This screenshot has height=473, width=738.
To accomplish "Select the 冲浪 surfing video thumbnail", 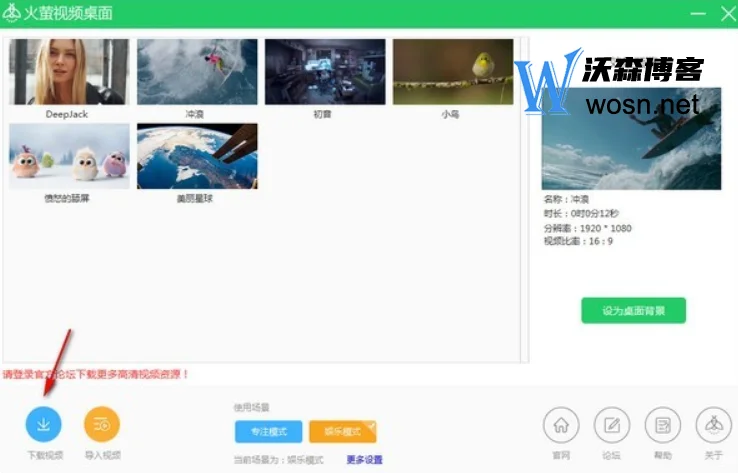I will [197, 72].
